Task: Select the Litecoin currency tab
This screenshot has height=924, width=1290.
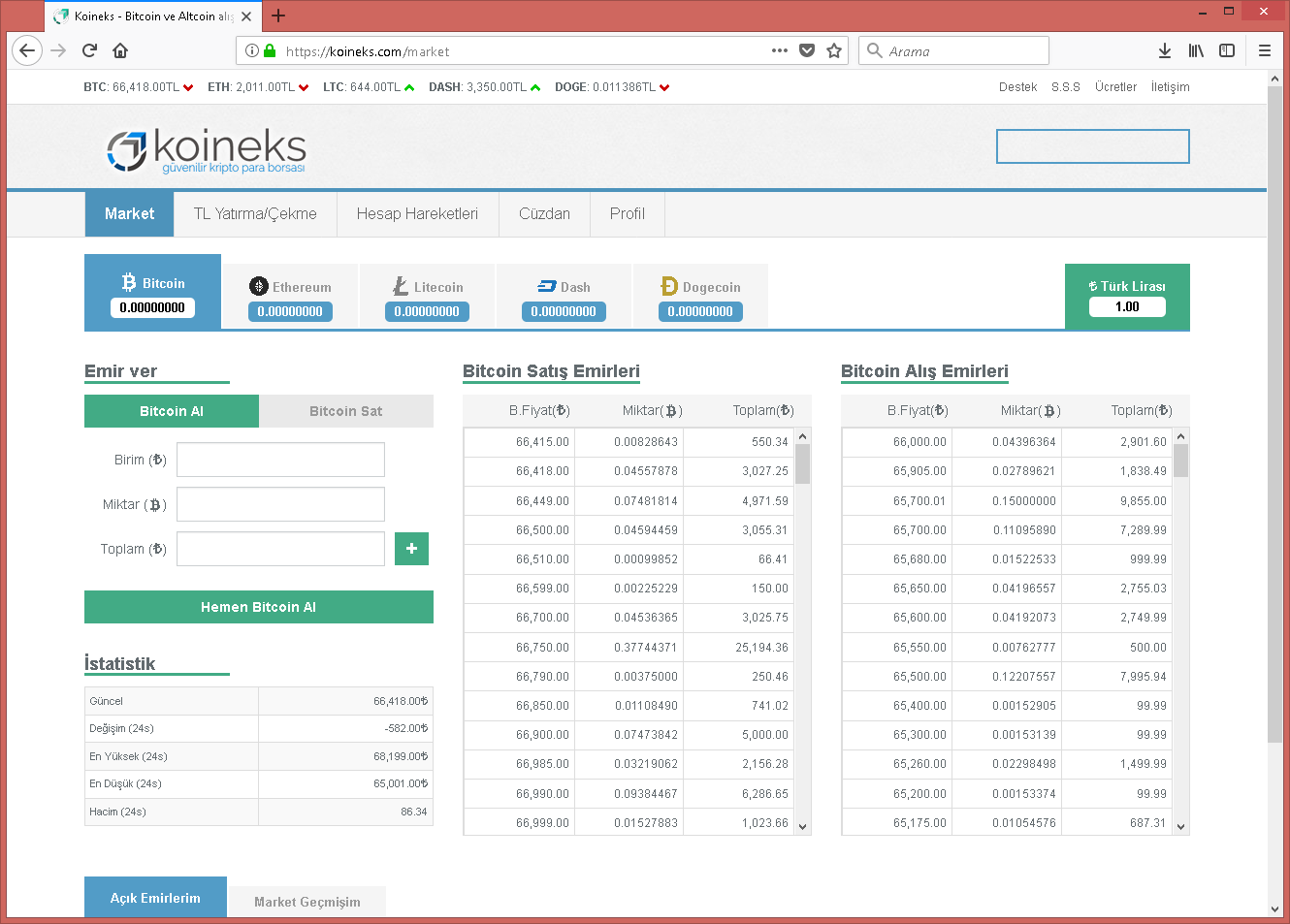Action: tap(427, 297)
